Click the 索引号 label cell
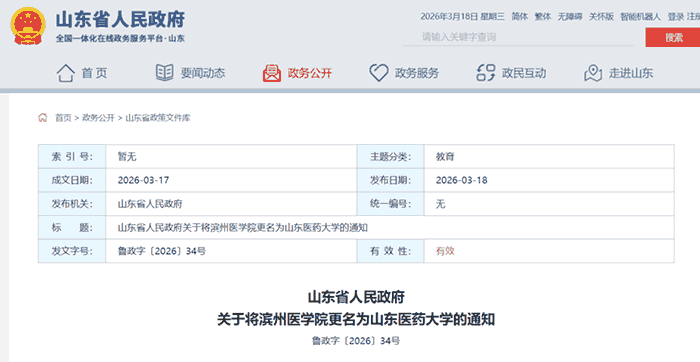 pyautogui.click(x=72, y=157)
